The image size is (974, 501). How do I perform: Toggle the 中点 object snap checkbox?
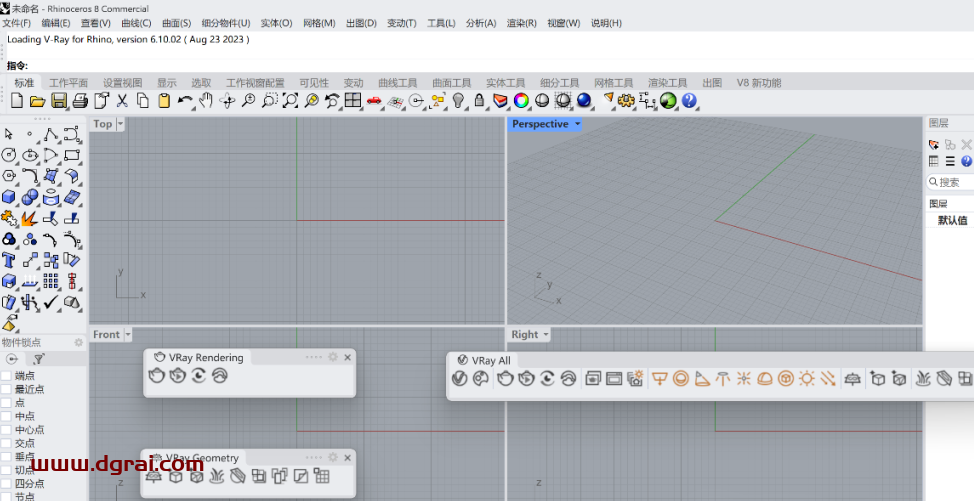pyautogui.click(x=6, y=416)
